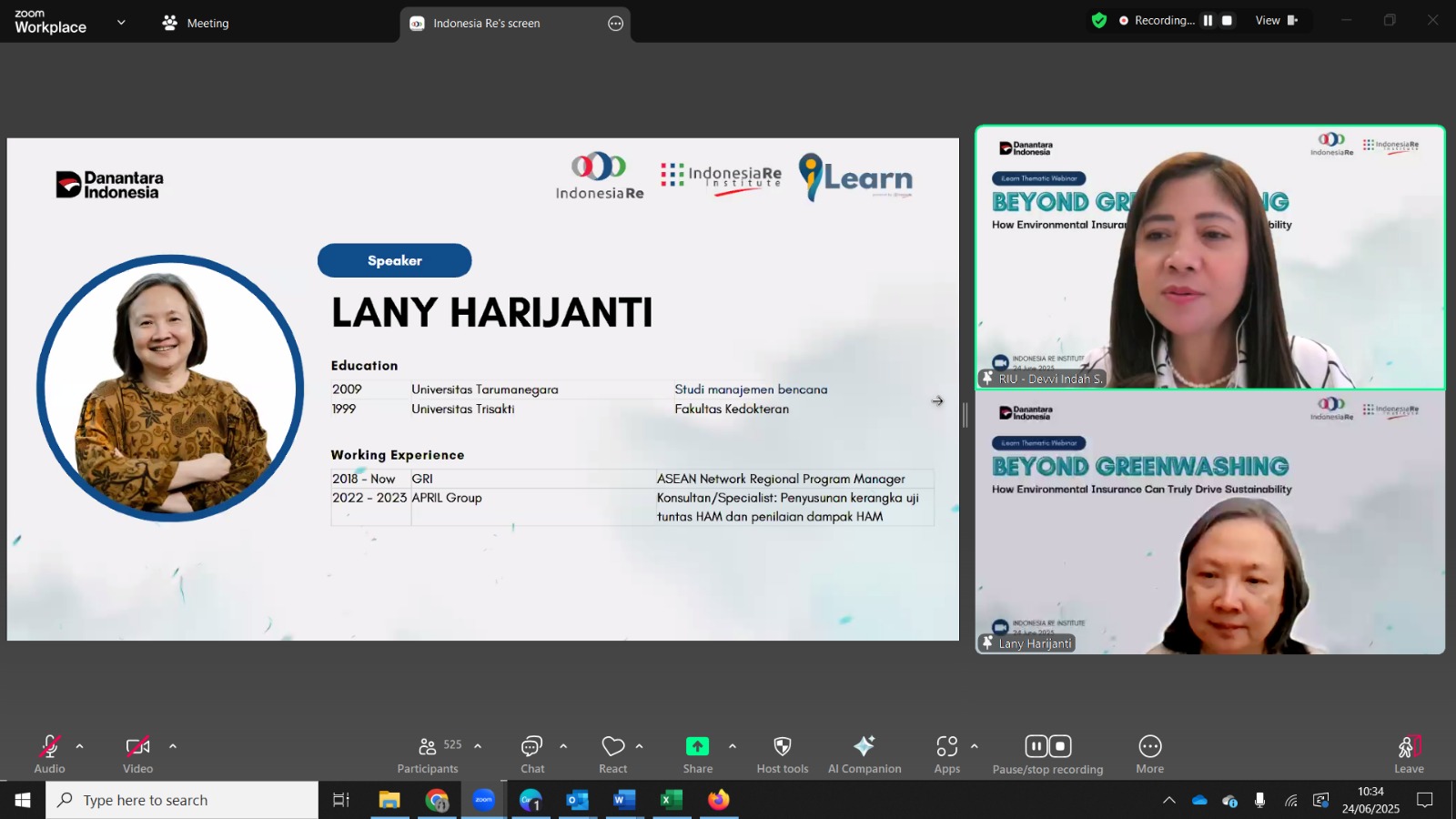Unmute the Audio microphone
Image resolution: width=1456 pixels, height=819 pixels.
point(50,754)
